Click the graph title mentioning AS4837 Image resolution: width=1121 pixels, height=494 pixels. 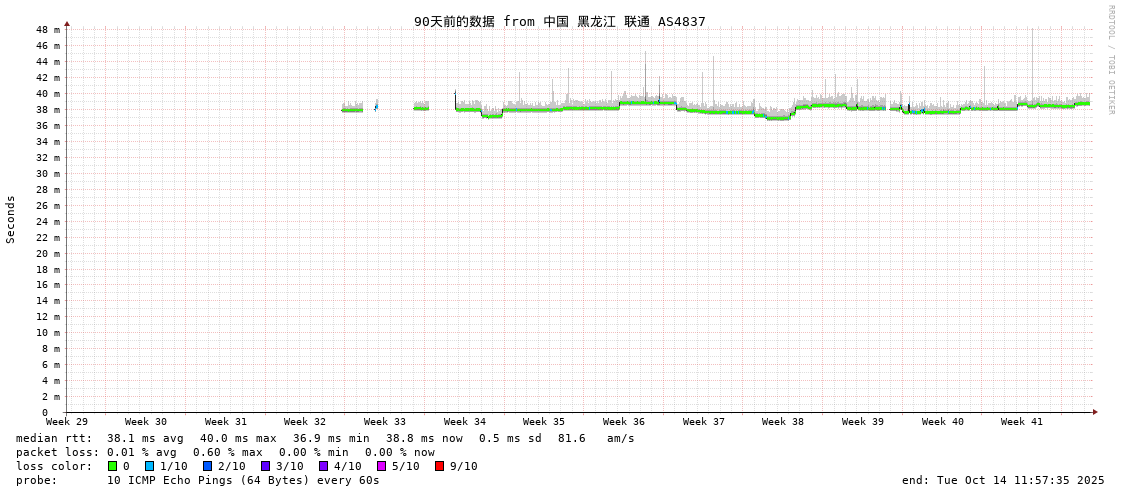[559, 21]
